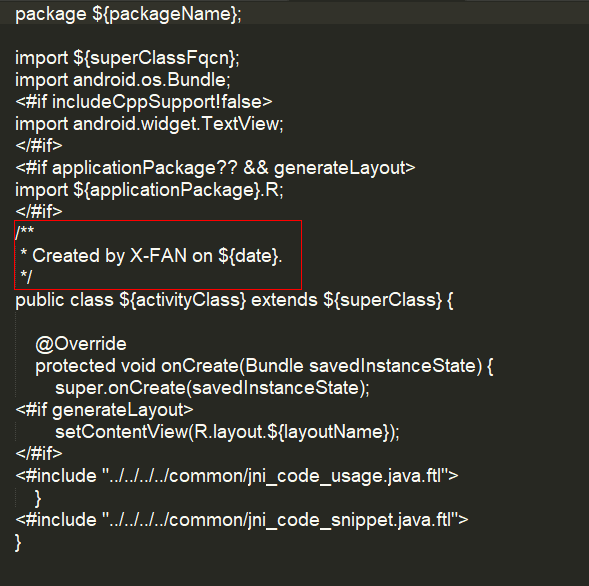This screenshot has width=589, height=586.
Task: Click the ${superClass} variable after extends
Action: pyautogui.click(x=383, y=300)
